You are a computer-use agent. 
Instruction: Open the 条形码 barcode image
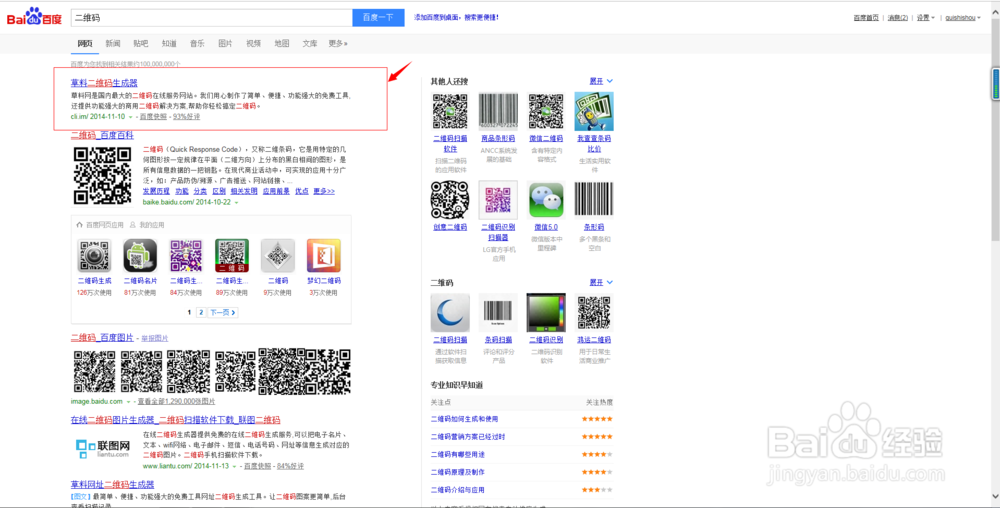[x=594, y=200]
